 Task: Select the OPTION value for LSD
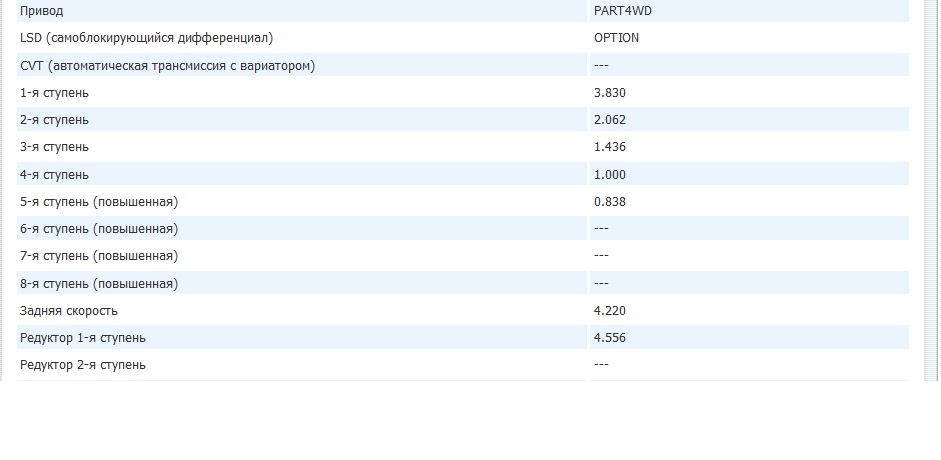(616, 38)
